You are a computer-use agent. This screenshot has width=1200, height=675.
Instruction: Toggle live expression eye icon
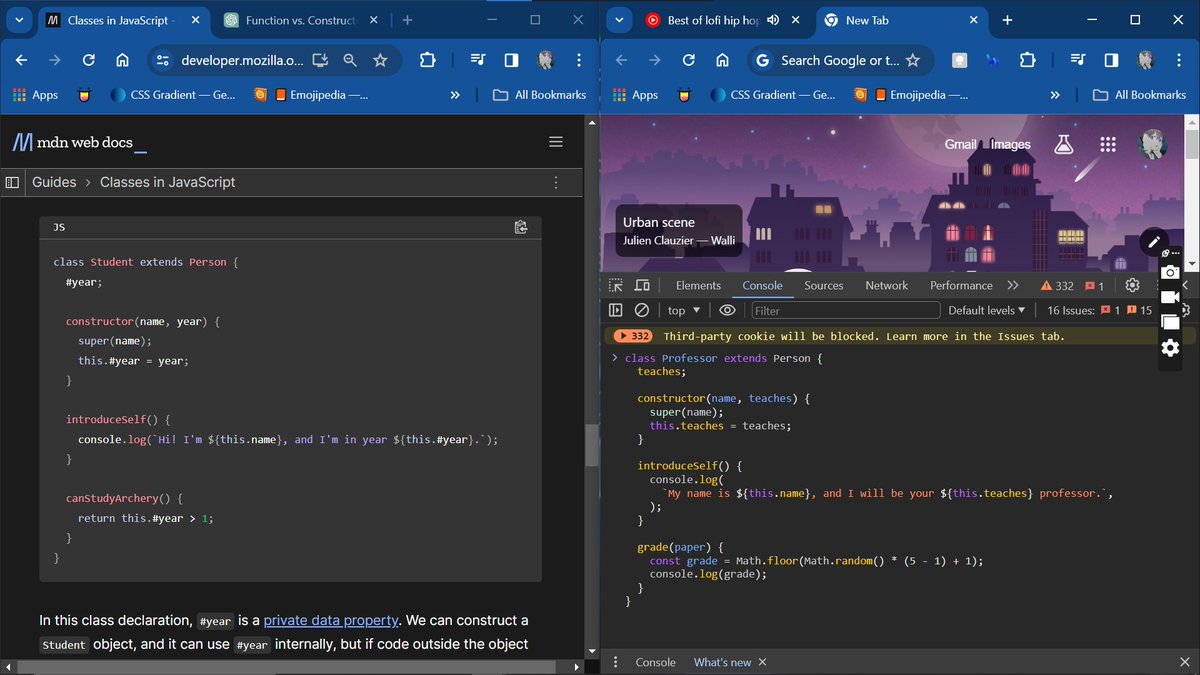coord(727,310)
